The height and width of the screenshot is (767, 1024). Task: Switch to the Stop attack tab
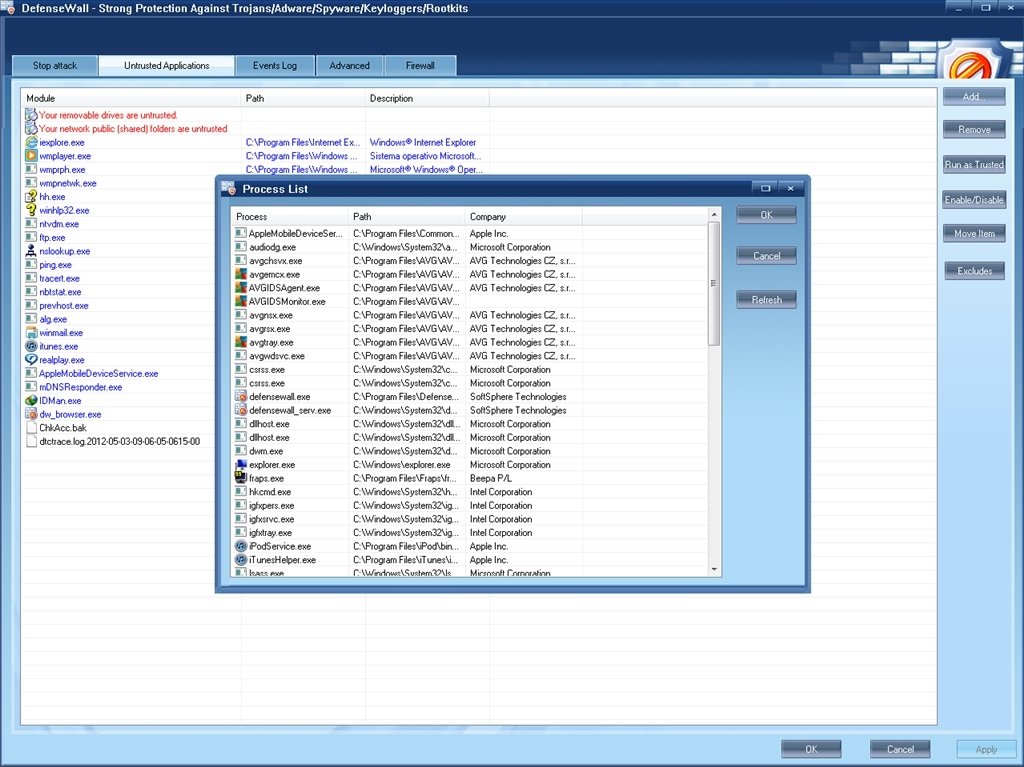point(55,65)
